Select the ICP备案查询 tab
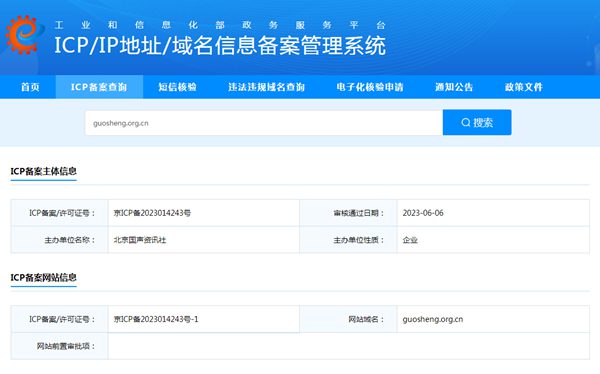The height and width of the screenshot is (374, 600). pyautogui.click(x=99, y=87)
